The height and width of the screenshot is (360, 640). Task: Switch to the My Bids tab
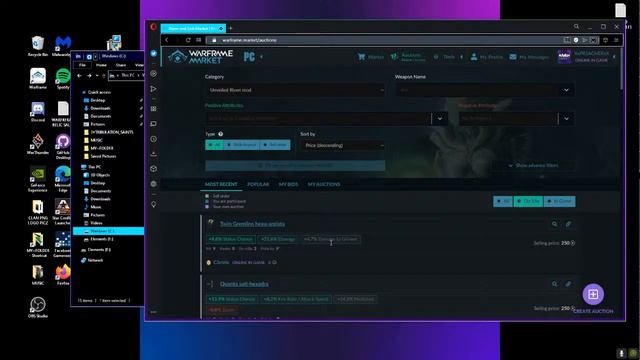(x=288, y=184)
